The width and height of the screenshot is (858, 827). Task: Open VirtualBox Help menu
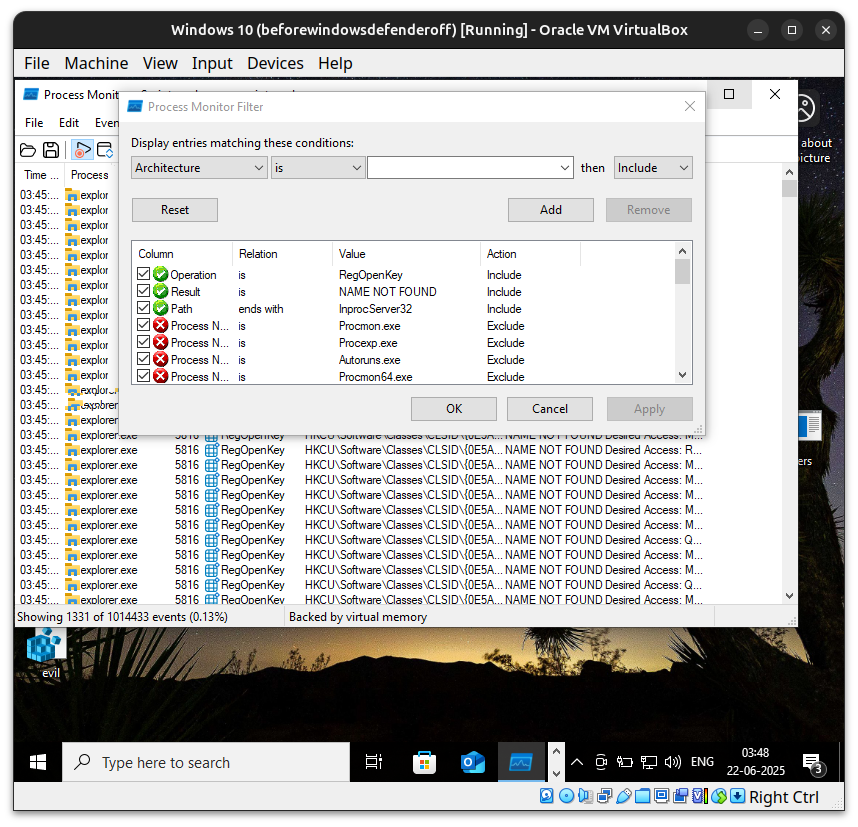(335, 63)
